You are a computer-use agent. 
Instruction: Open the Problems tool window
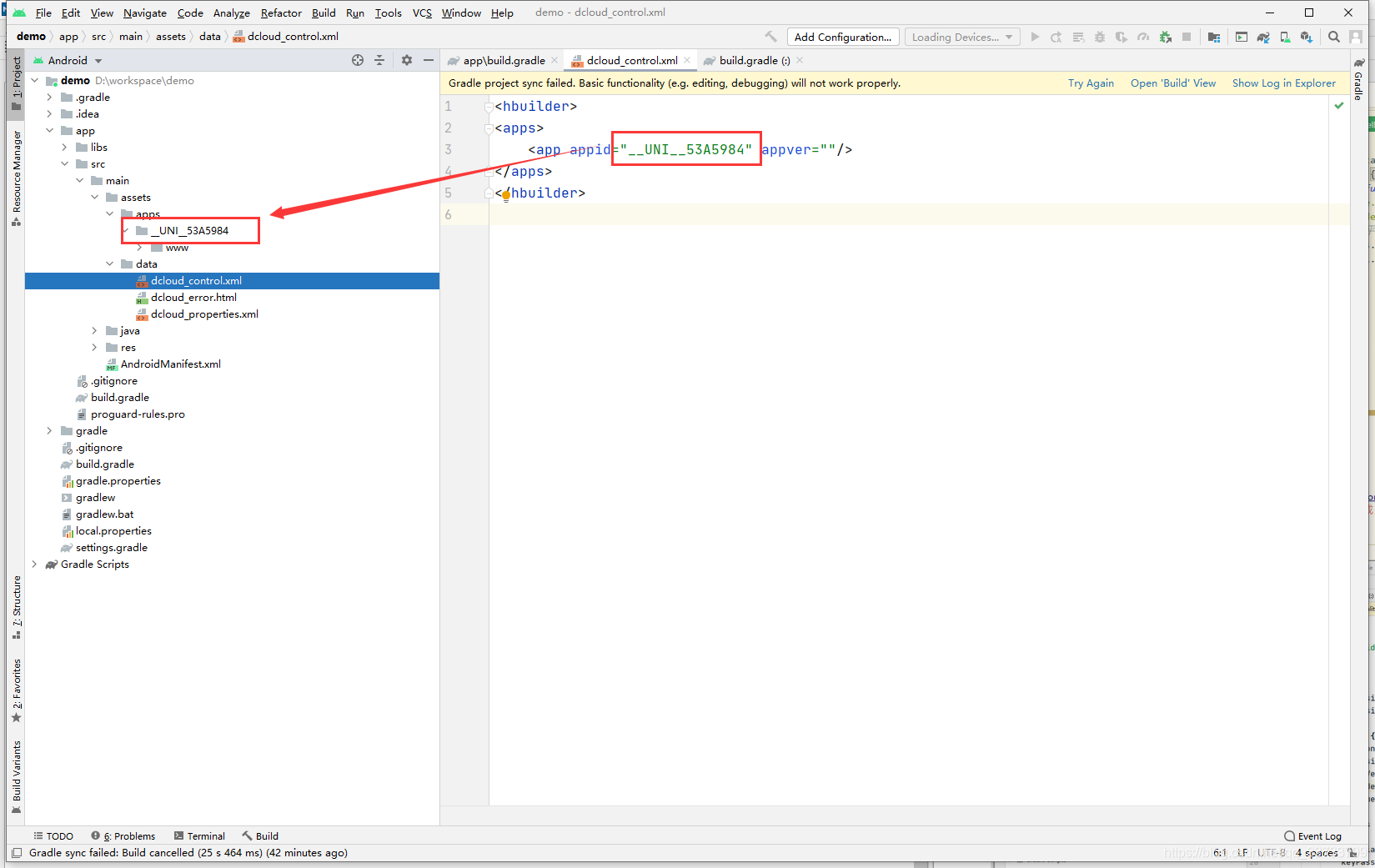(x=123, y=836)
